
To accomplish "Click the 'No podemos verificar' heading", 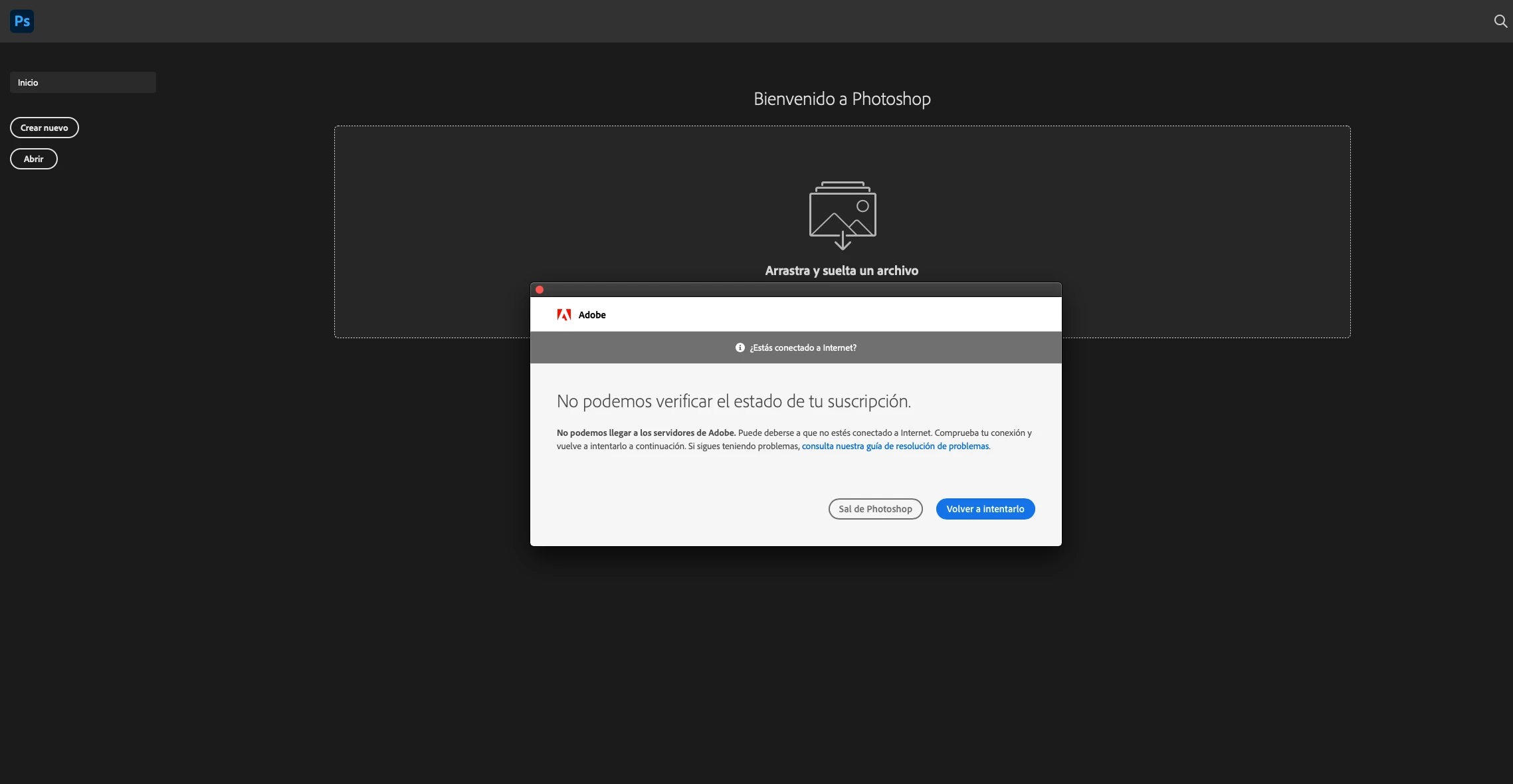I will pyautogui.click(x=734, y=401).
